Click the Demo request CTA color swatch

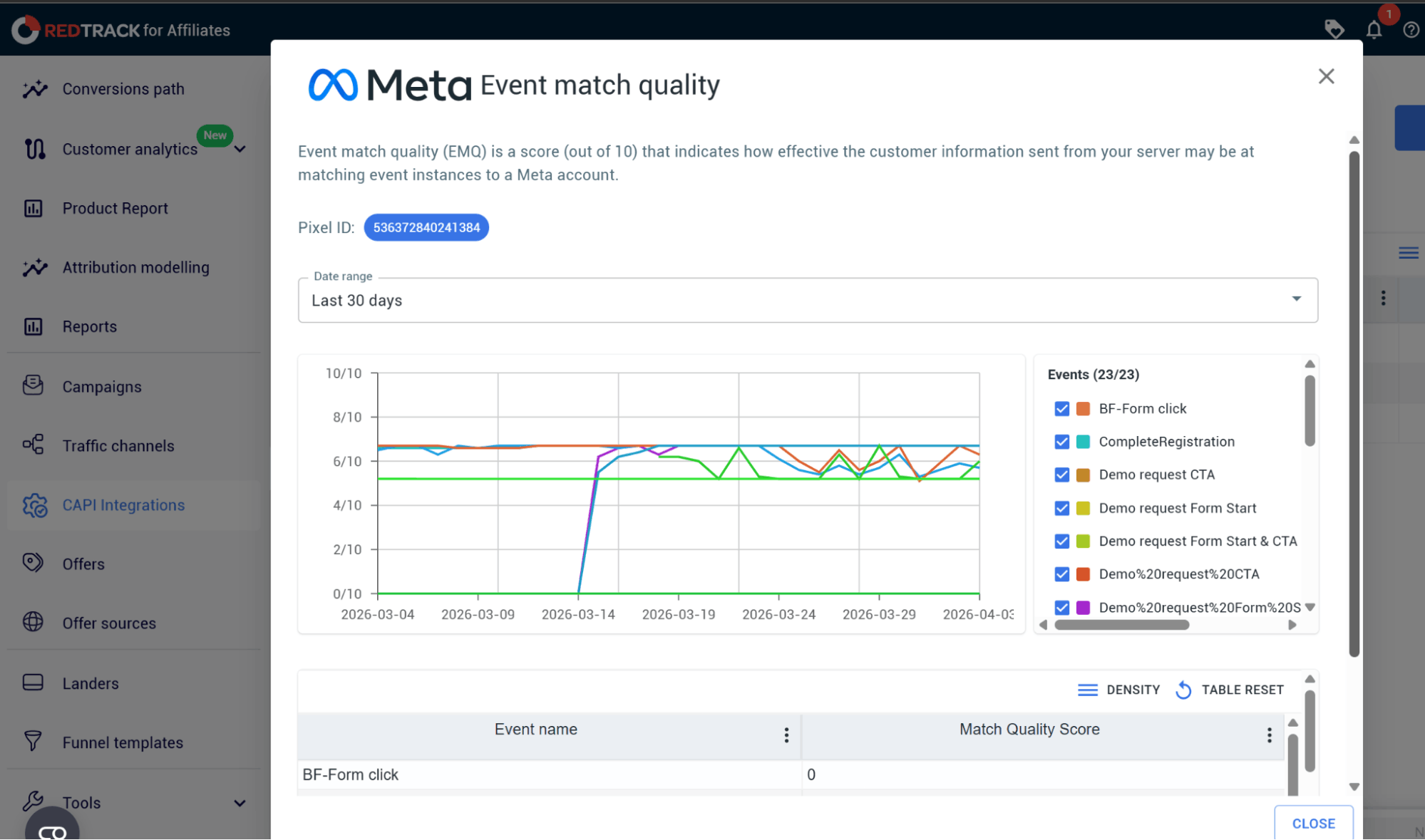(1083, 475)
